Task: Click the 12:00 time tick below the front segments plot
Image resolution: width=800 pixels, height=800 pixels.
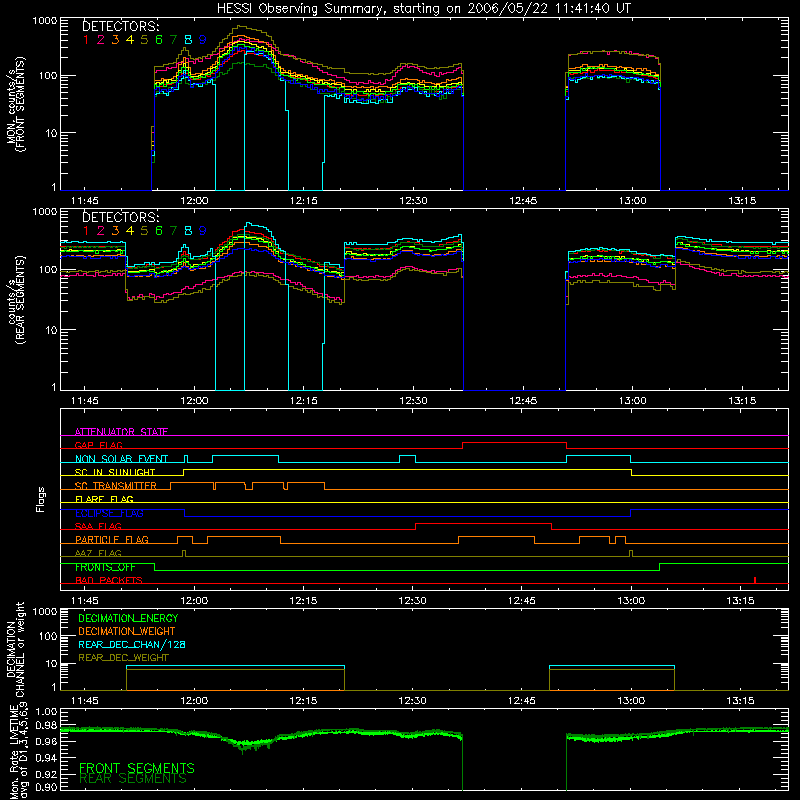Action: 194,201
